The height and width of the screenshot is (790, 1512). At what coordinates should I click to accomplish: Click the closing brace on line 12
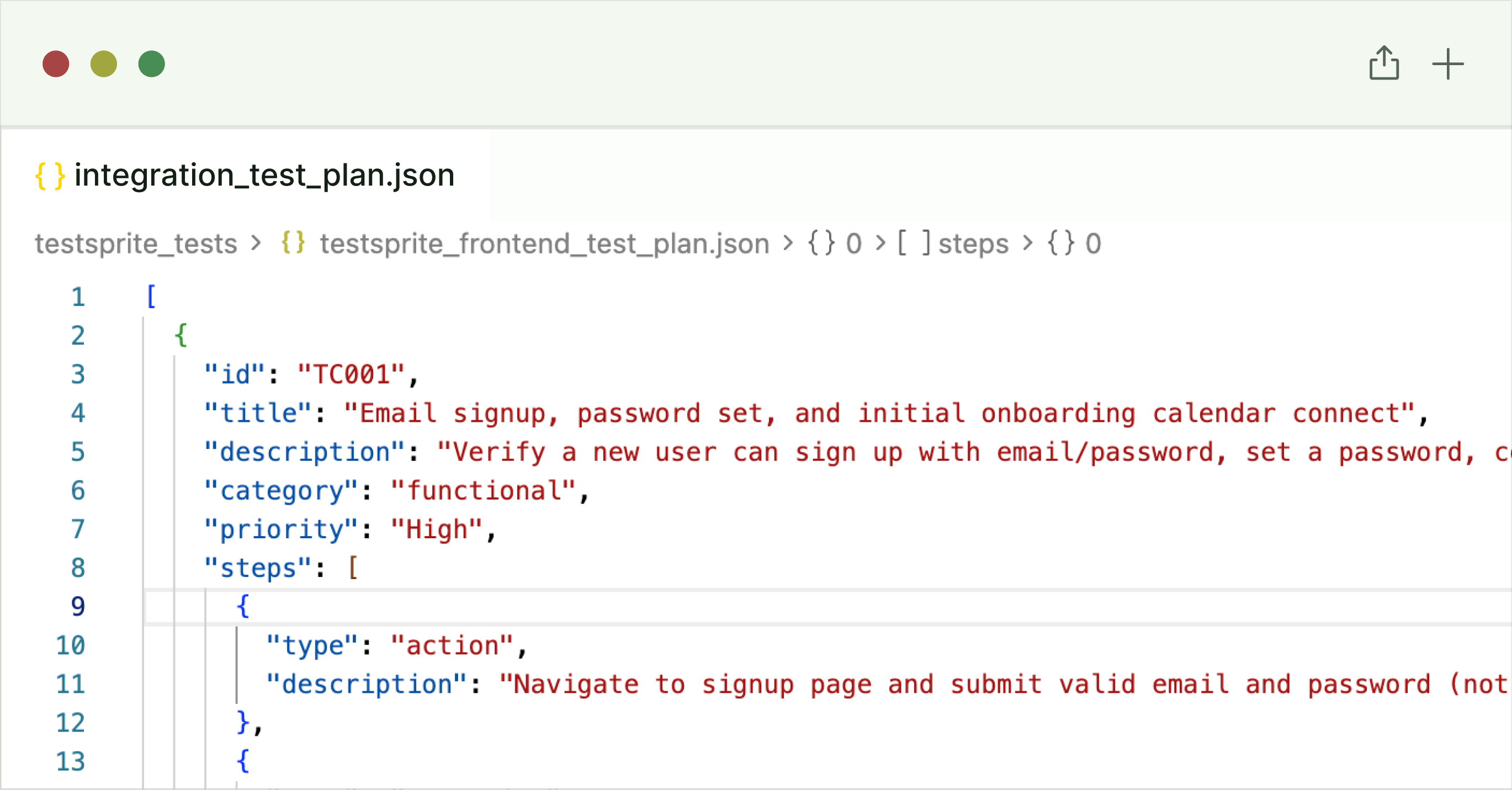coord(243,723)
